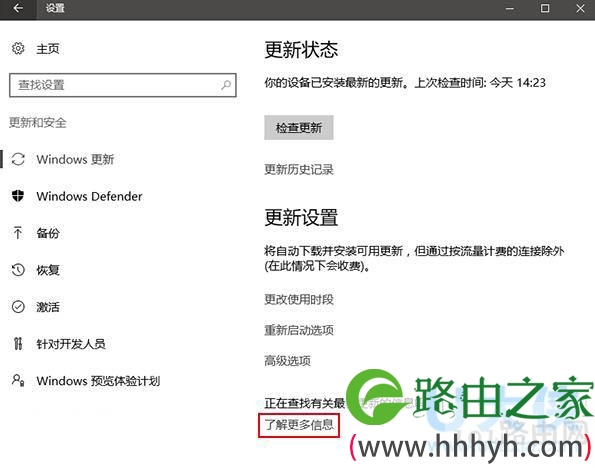Click the 更新设置 heading
Image resolution: width=595 pixels, height=468 pixels.
click(301, 217)
